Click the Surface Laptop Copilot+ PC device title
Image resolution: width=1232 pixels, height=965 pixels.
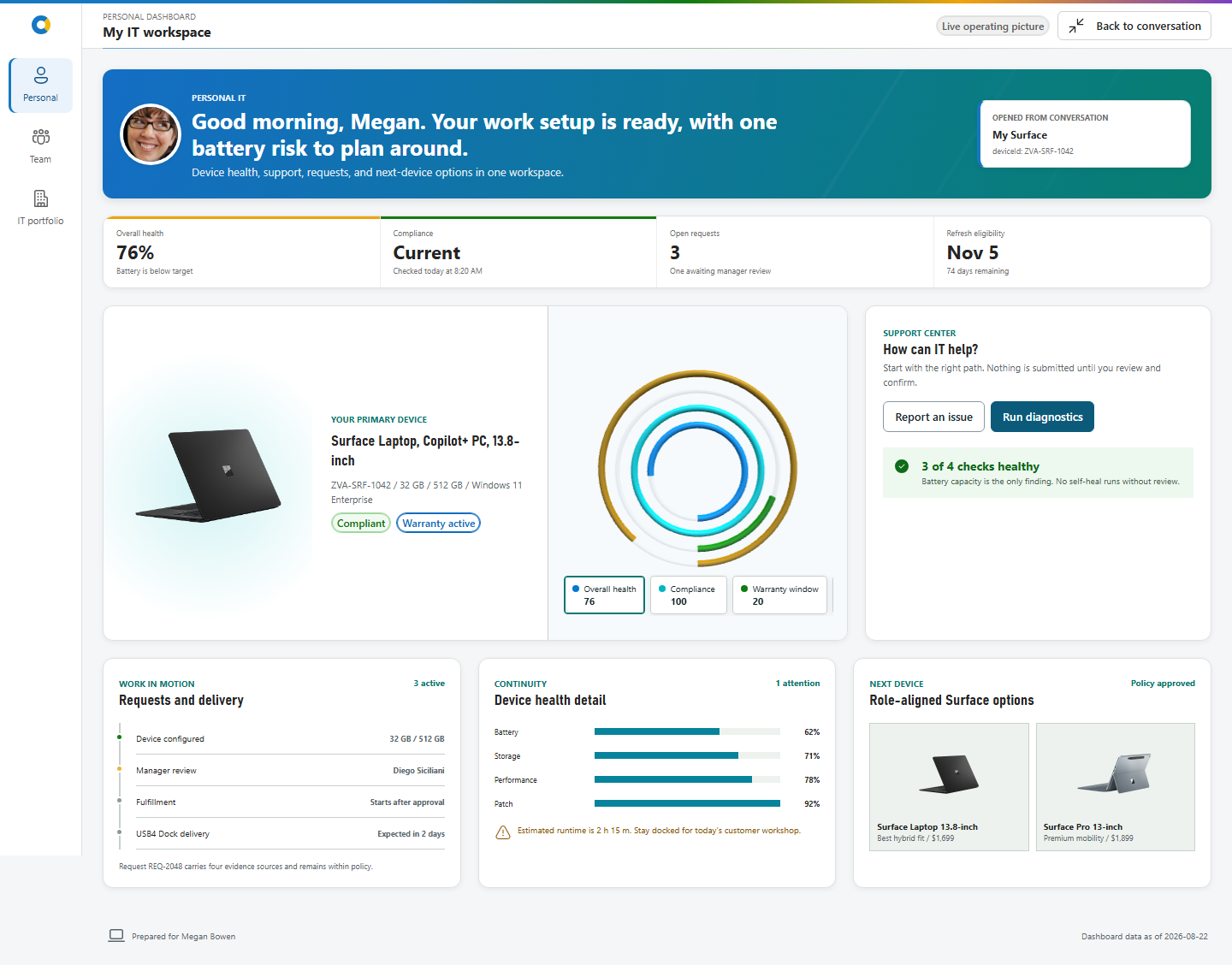click(425, 451)
